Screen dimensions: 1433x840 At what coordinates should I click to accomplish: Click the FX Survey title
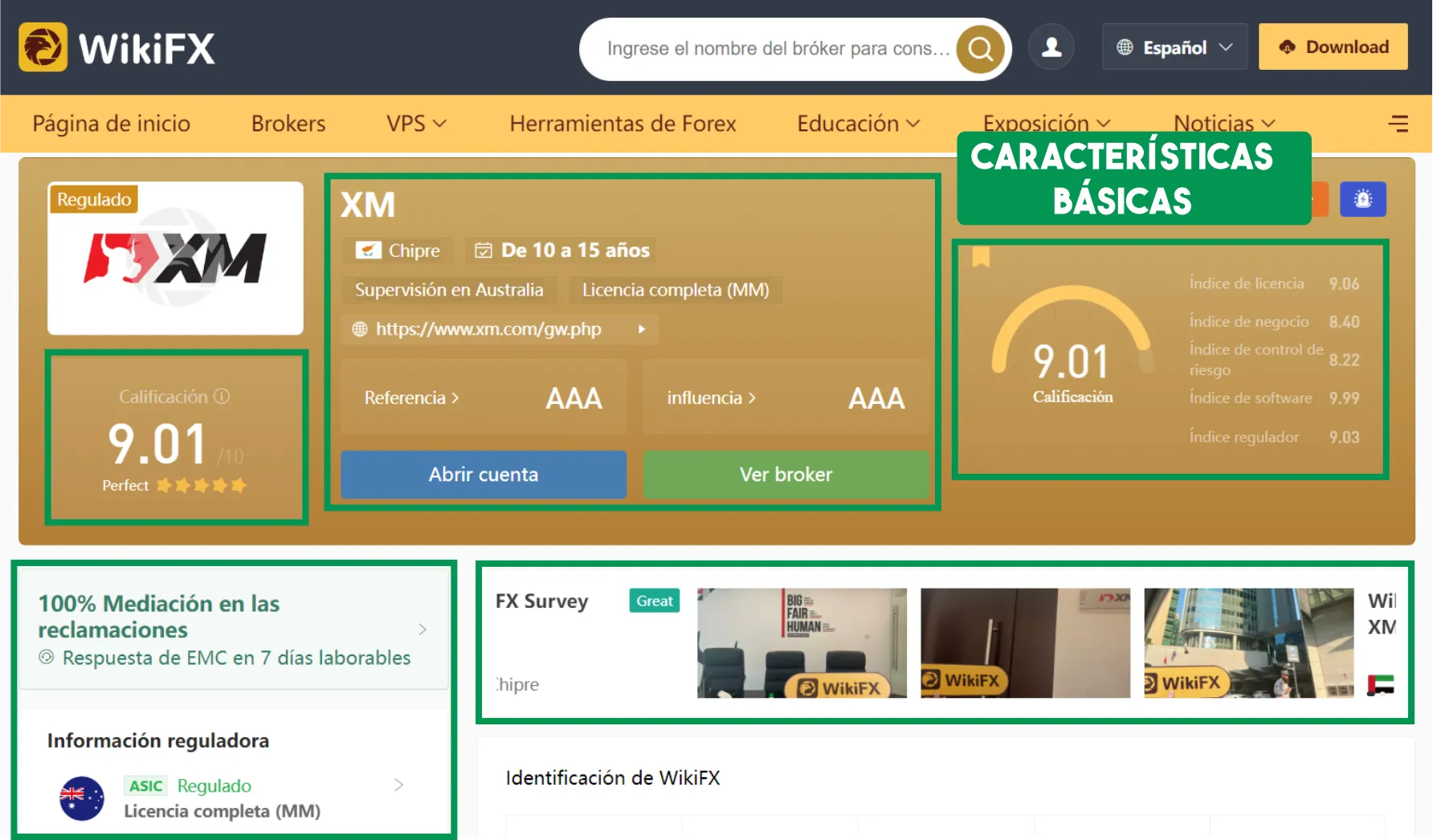(542, 601)
